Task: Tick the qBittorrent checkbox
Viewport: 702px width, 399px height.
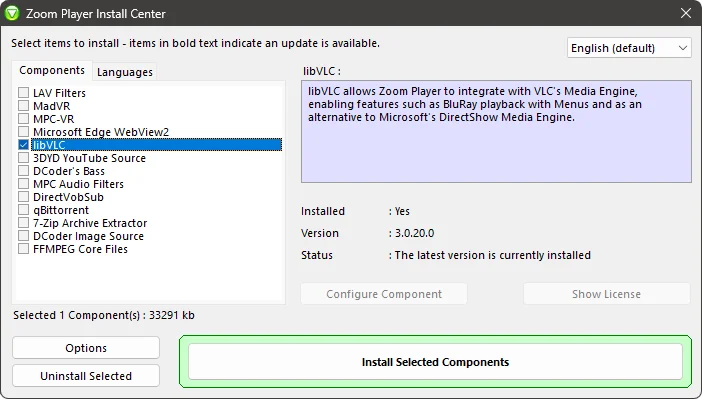Action: [23, 210]
